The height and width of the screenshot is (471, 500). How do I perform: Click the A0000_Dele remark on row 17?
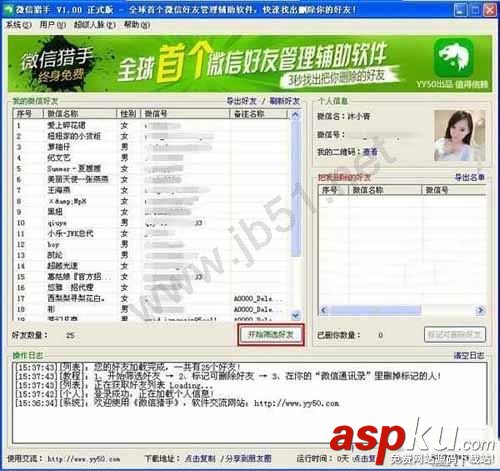(x=258, y=298)
